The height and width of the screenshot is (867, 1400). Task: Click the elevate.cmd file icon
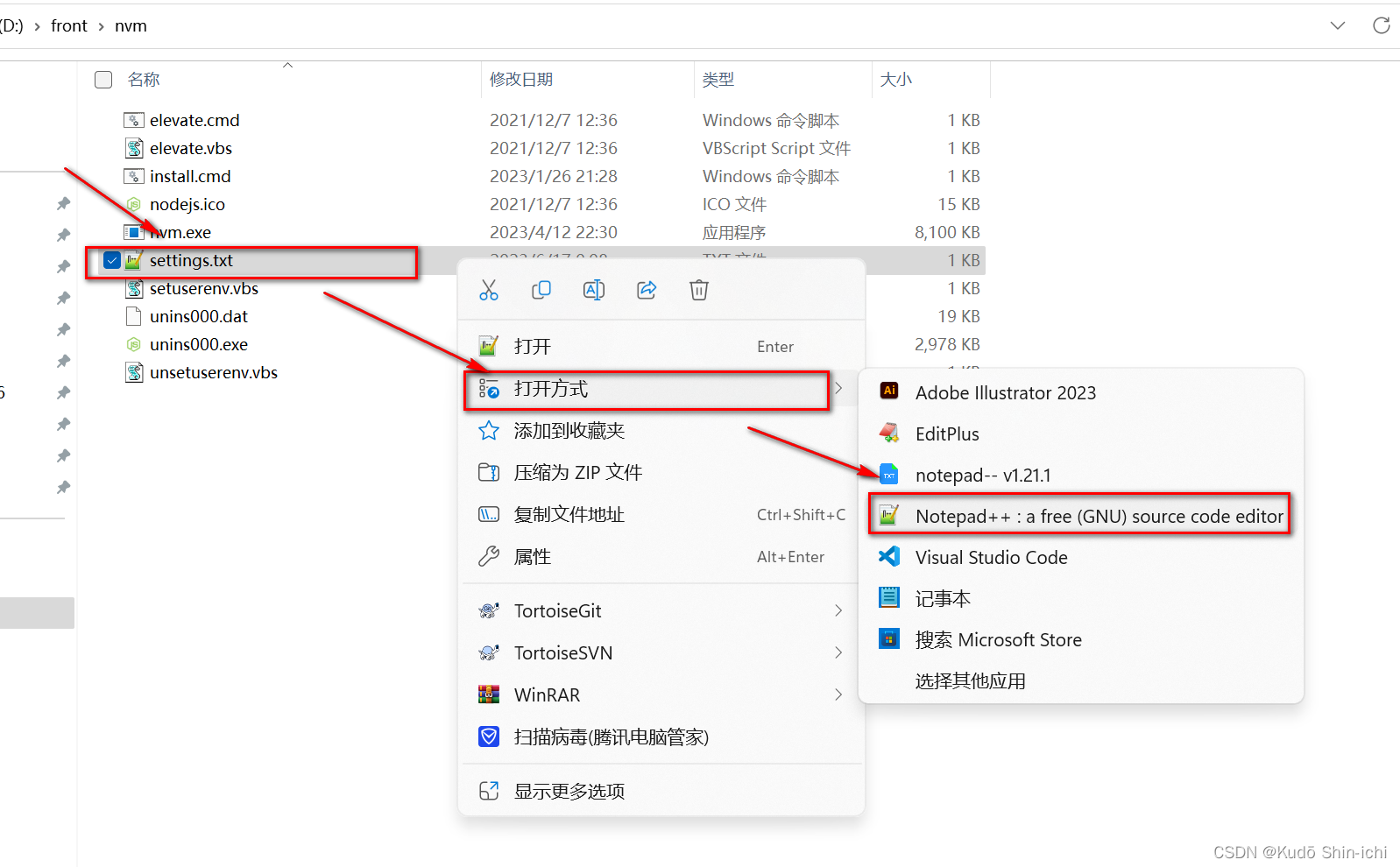pyautogui.click(x=133, y=120)
